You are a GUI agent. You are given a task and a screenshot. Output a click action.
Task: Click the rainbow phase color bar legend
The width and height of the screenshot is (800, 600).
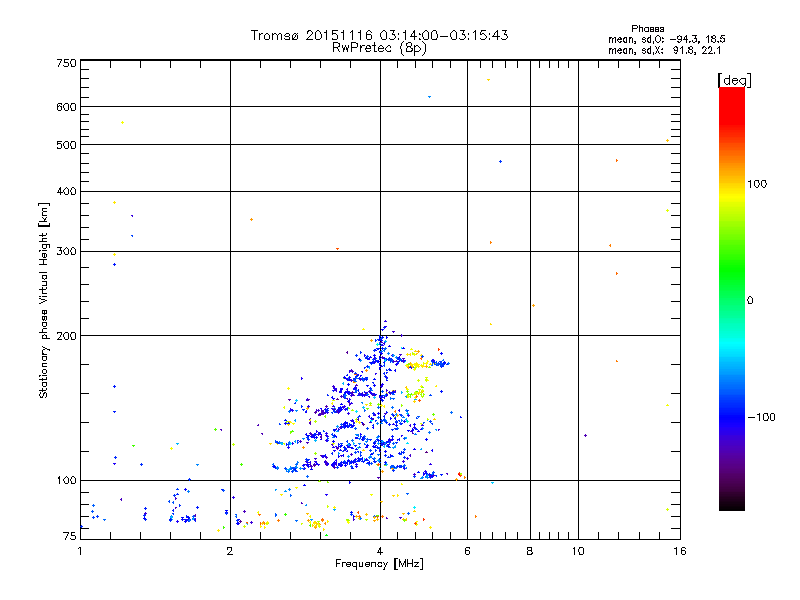click(x=732, y=298)
